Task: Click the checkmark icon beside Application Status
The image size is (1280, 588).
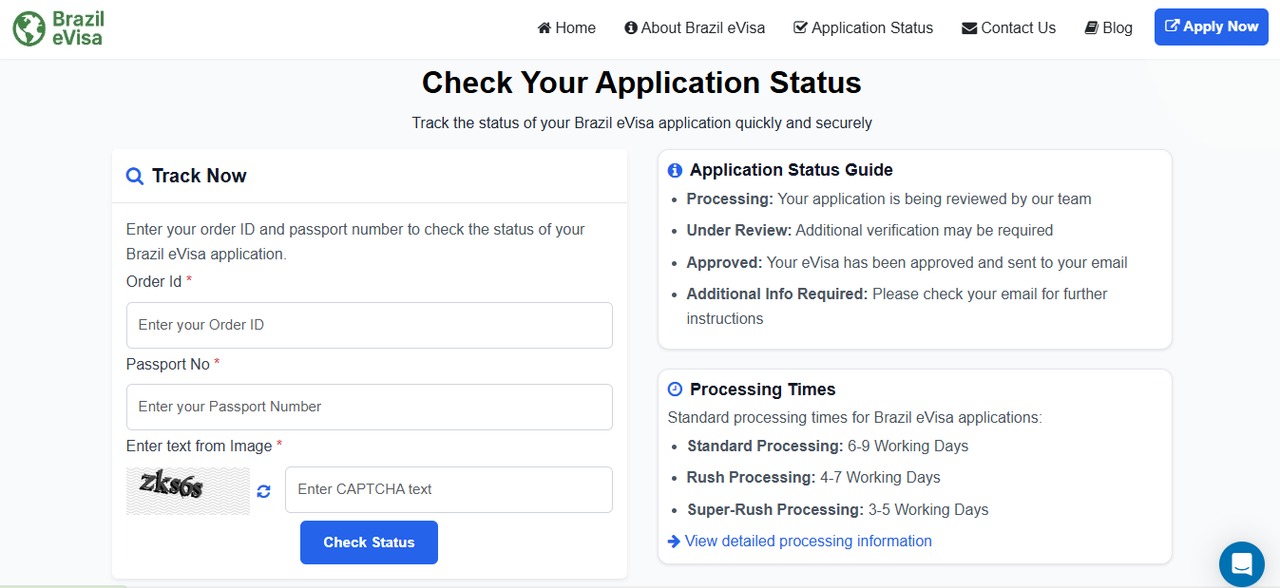Action: 800,28
